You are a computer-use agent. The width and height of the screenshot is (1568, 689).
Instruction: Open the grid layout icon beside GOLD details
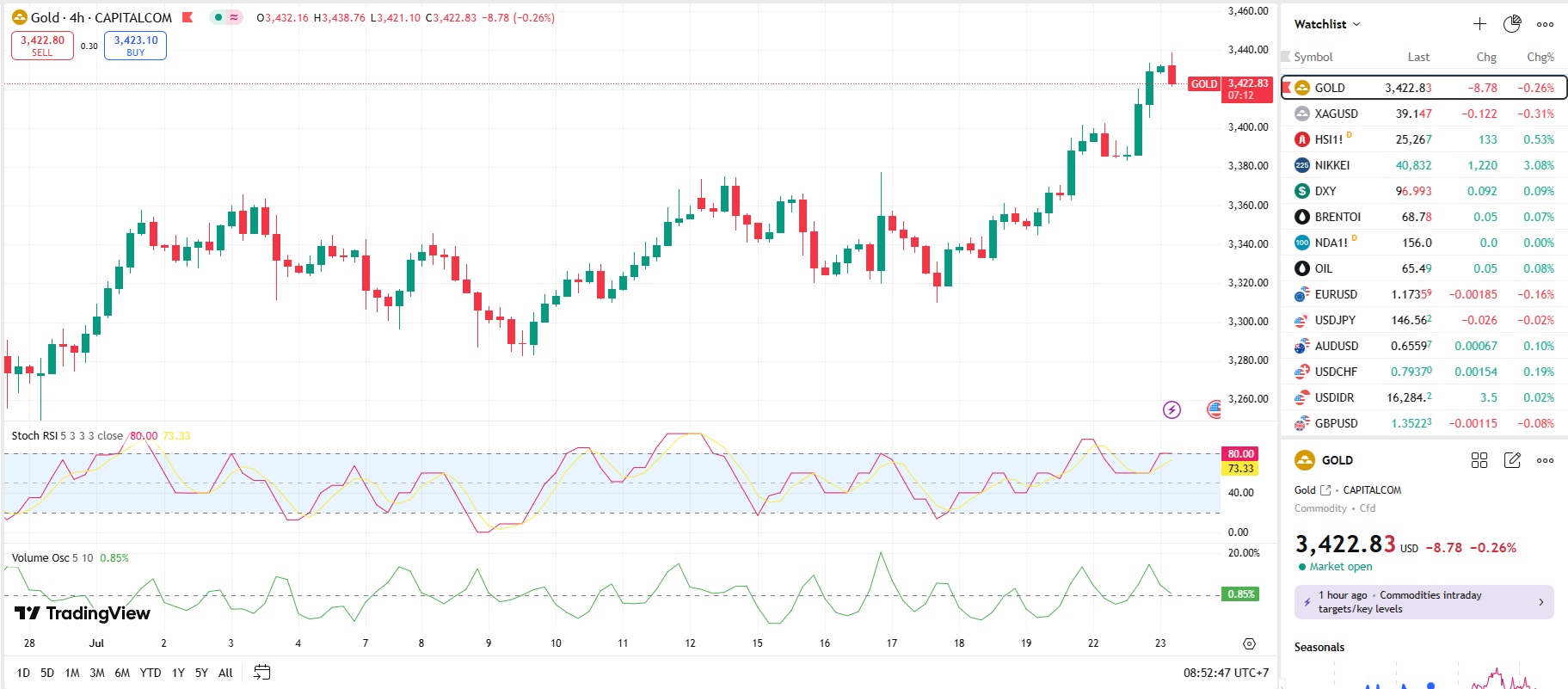coord(1479,460)
